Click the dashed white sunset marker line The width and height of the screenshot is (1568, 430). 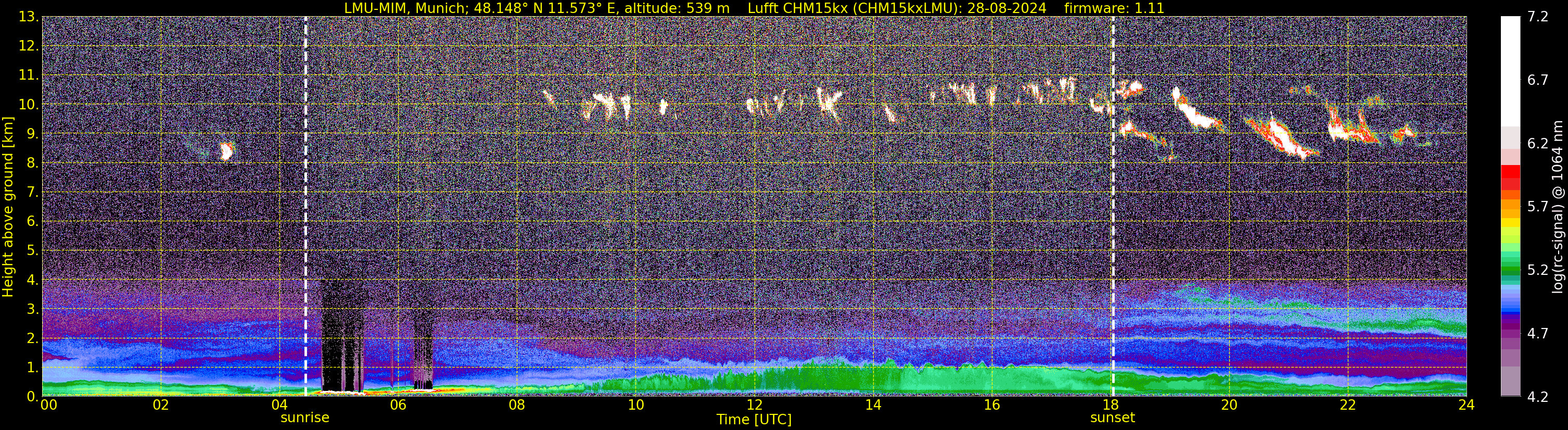pos(1113,207)
